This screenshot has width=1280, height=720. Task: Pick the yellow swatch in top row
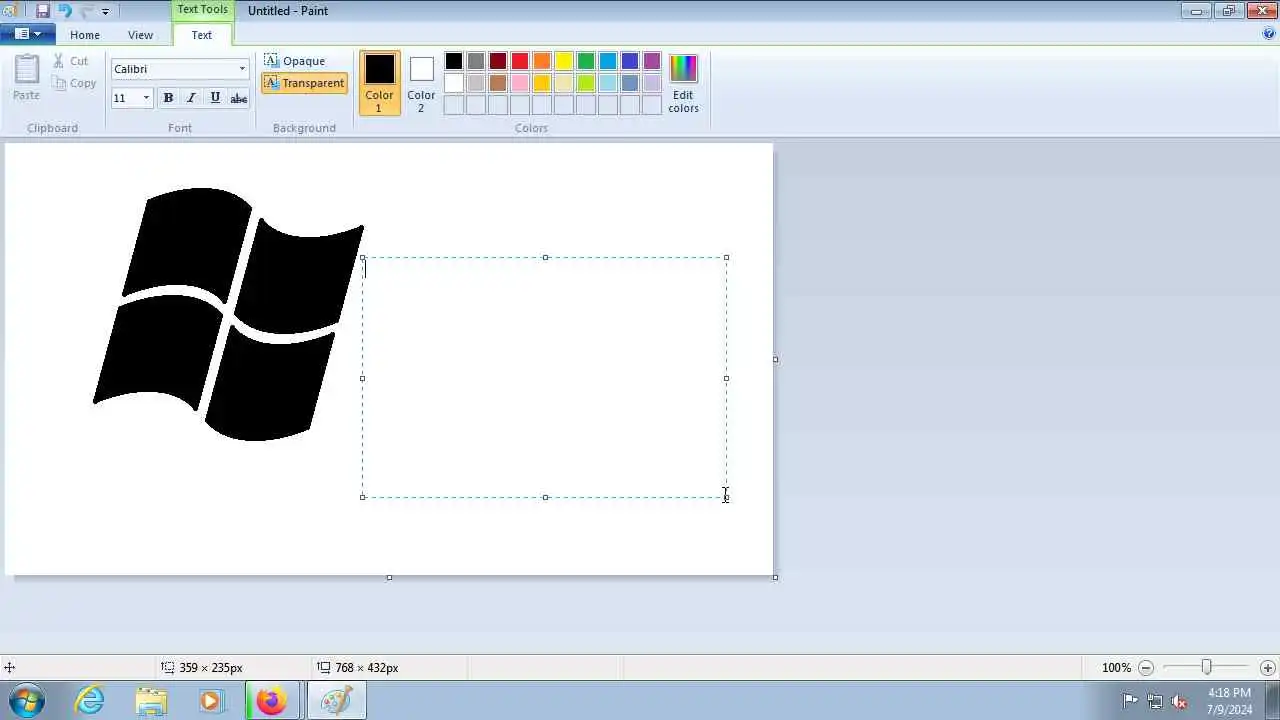(564, 61)
